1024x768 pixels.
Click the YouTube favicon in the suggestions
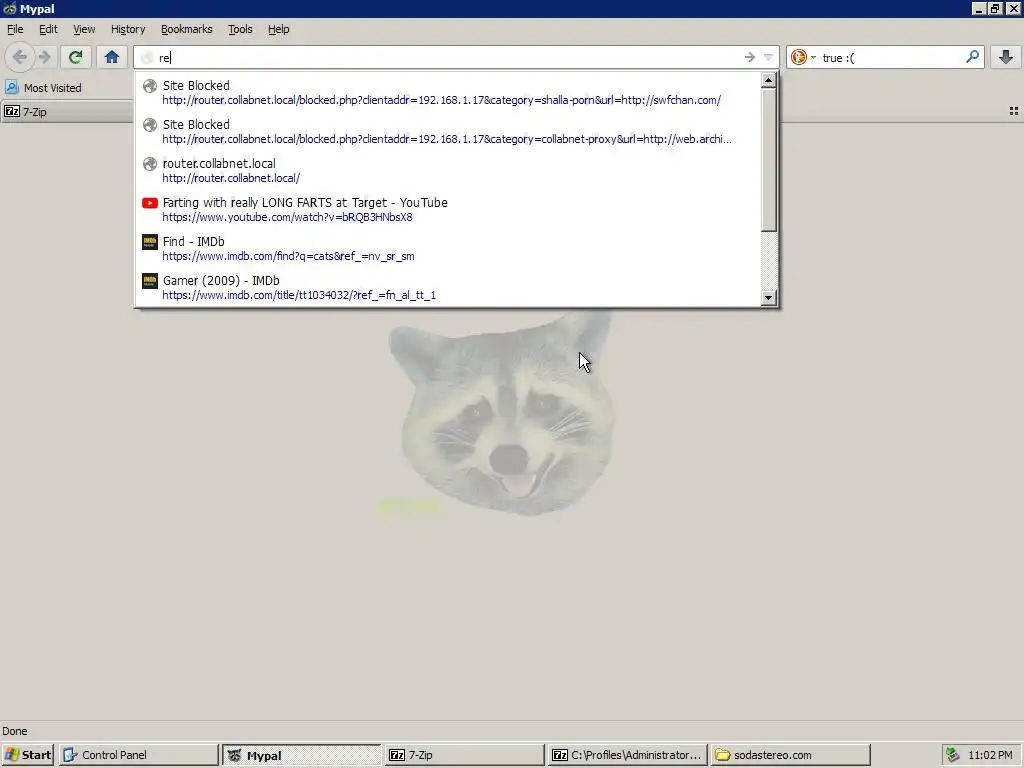click(150, 203)
